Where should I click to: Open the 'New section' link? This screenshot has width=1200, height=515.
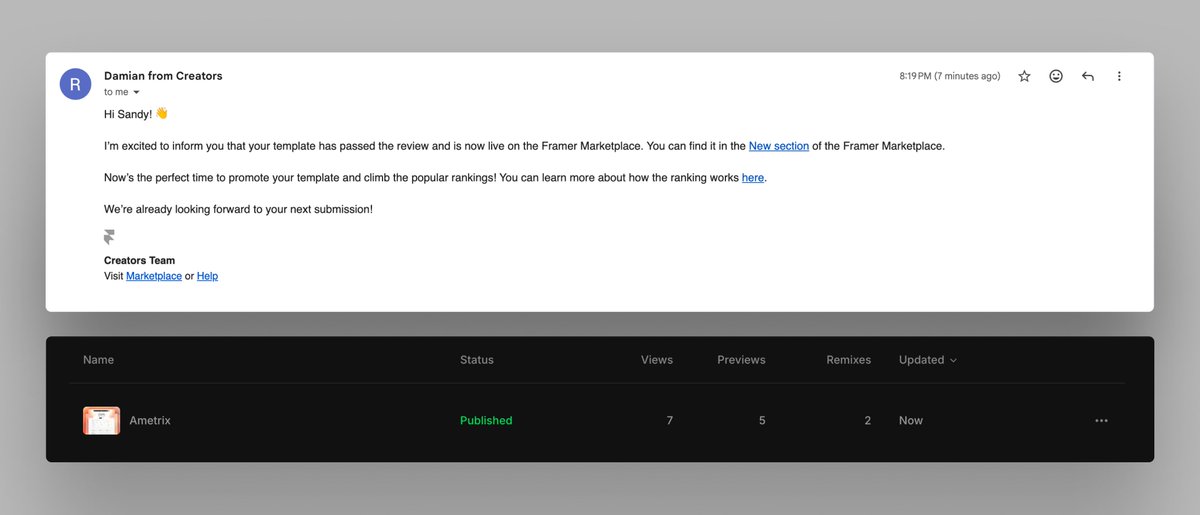coord(779,146)
